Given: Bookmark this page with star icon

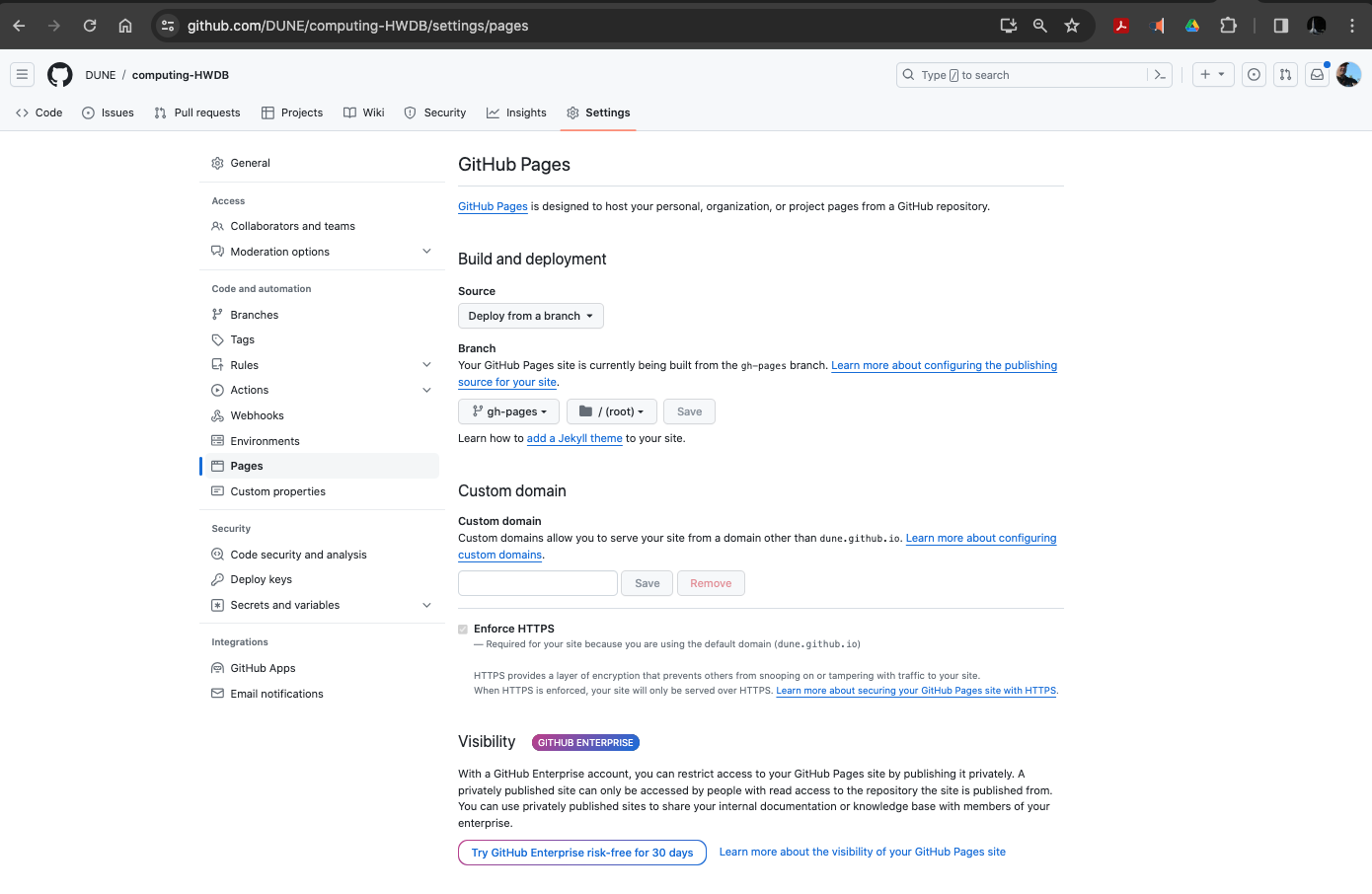Looking at the screenshot, I should [x=1072, y=26].
